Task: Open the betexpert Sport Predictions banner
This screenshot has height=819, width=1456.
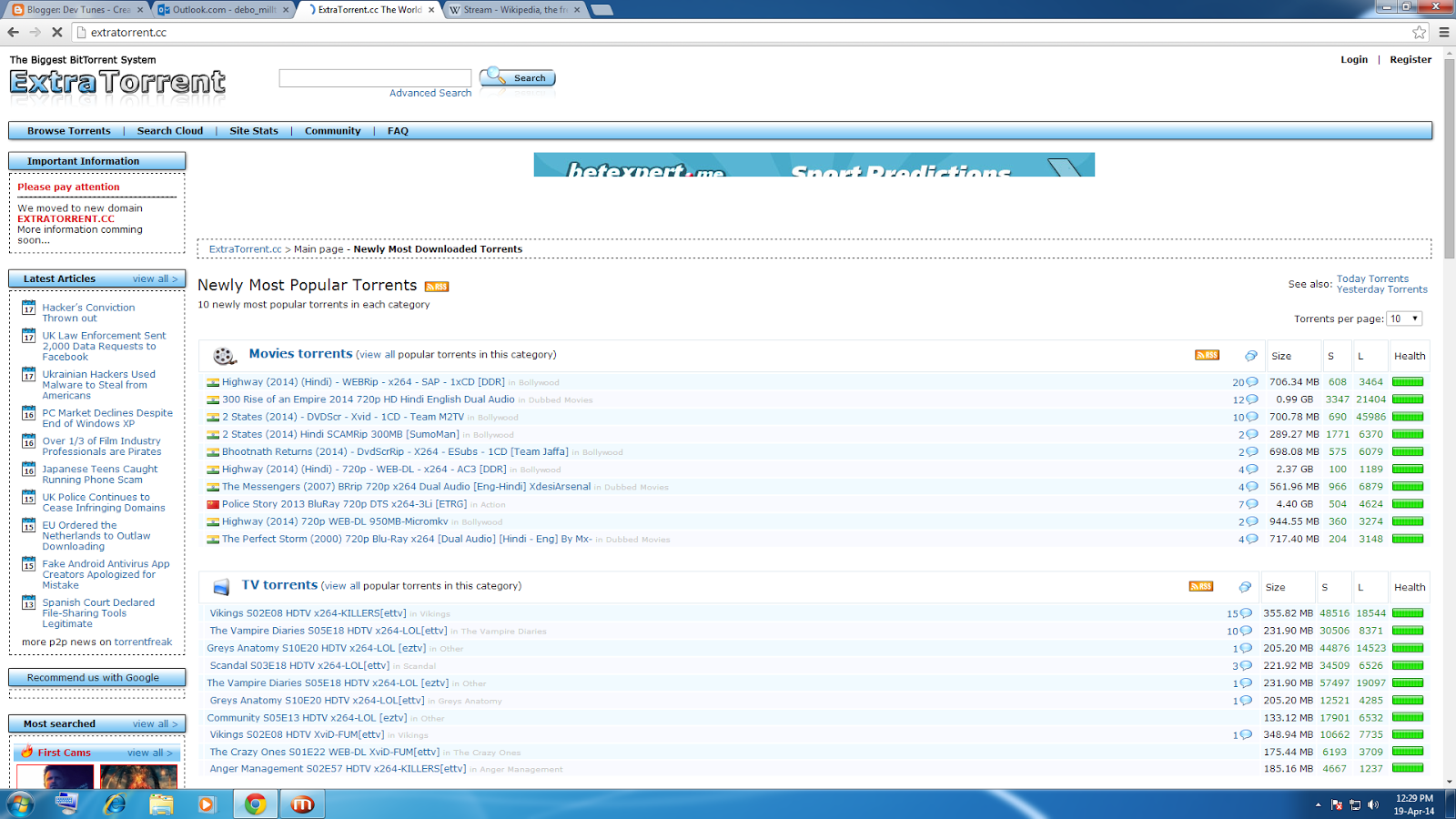Action: 814,165
